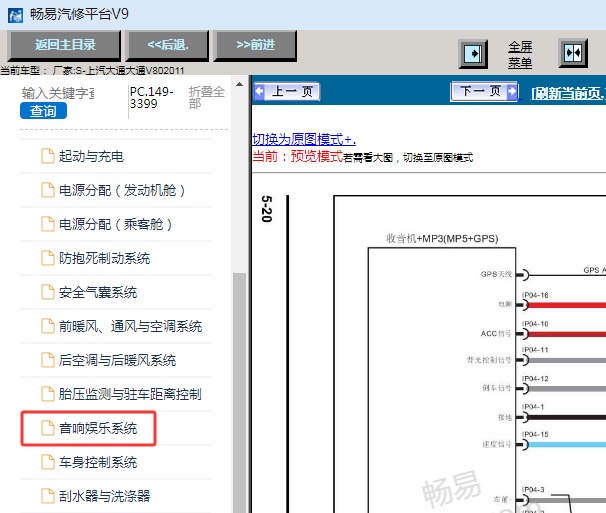Click the 刷新当前页 link
Viewport: 606px width, 513px height.
coord(568,93)
